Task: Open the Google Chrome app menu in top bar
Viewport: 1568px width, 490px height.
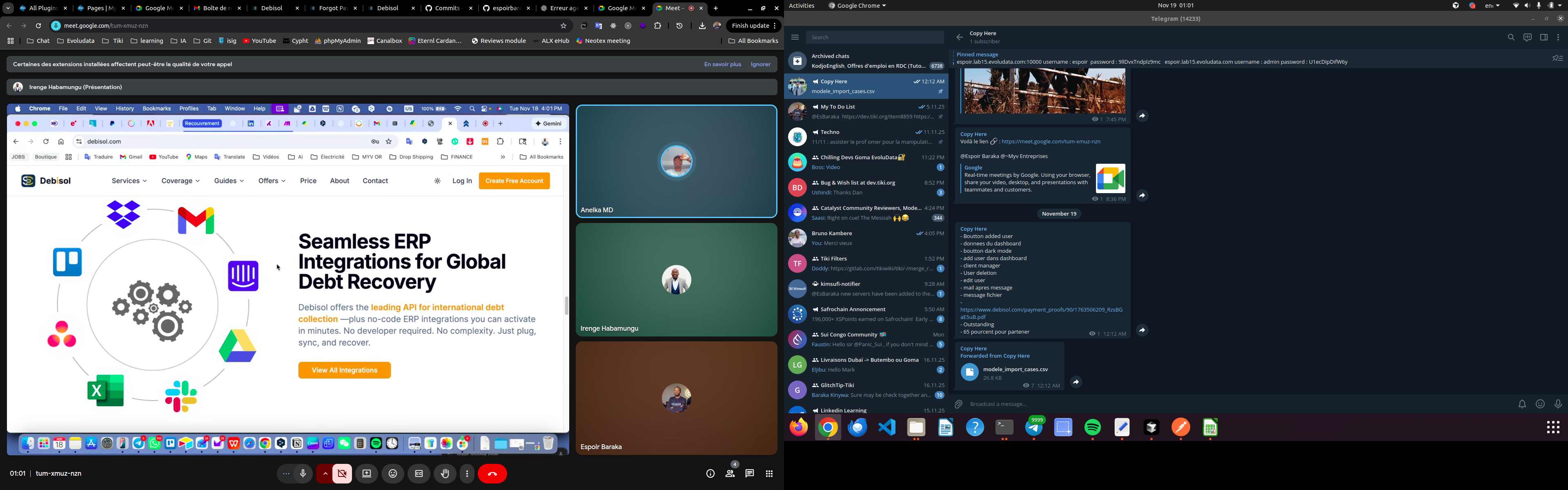Action: click(x=857, y=5)
